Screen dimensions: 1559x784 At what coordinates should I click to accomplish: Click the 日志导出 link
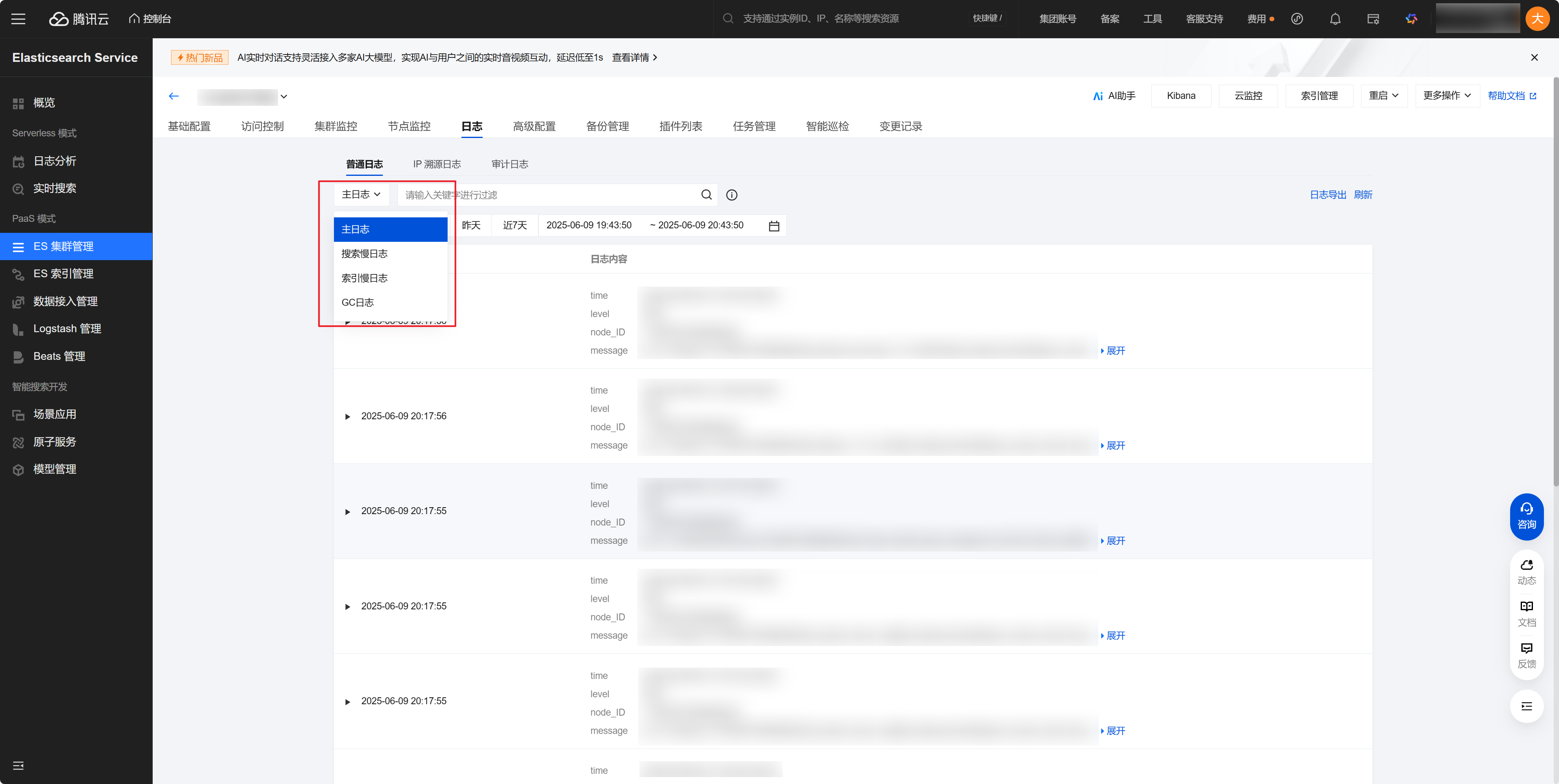point(1328,195)
